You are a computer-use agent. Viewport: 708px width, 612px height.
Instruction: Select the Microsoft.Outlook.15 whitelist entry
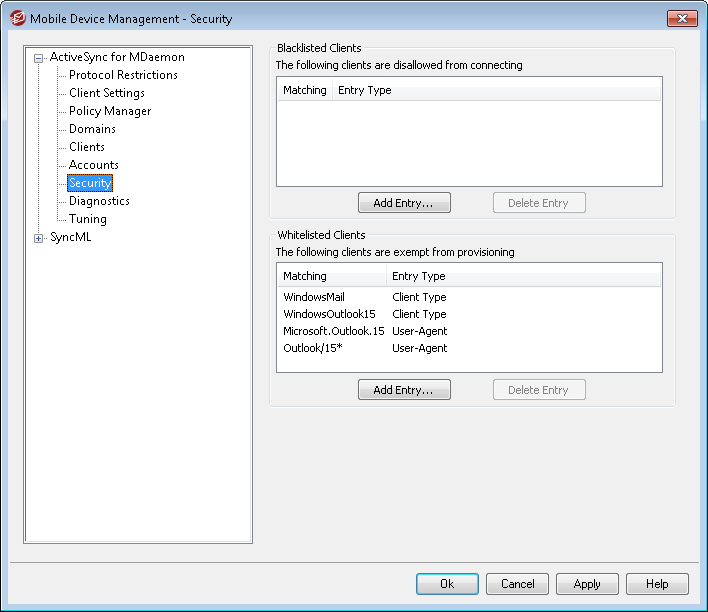click(x=334, y=332)
